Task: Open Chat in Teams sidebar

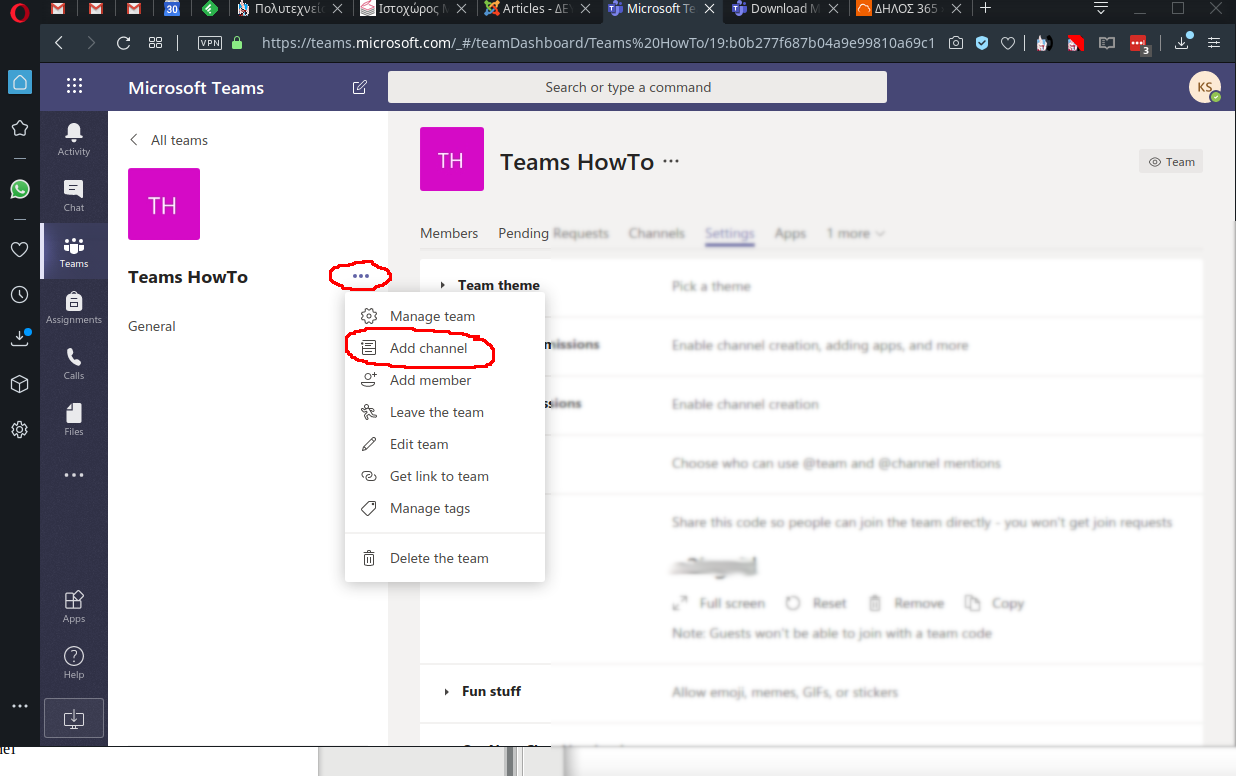Action: pyautogui.click(x=74, y=194)
